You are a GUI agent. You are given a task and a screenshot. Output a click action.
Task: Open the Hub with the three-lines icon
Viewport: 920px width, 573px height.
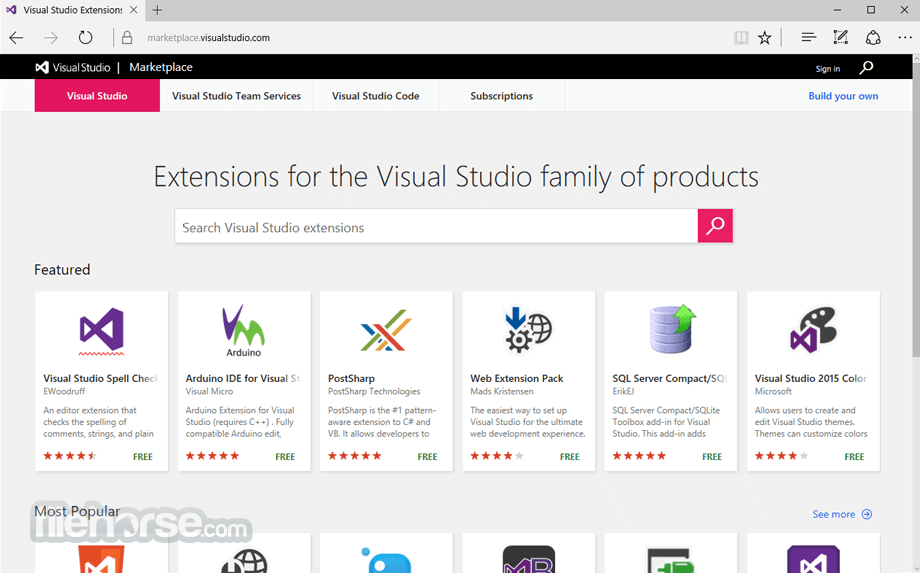[x=809, y=38]
